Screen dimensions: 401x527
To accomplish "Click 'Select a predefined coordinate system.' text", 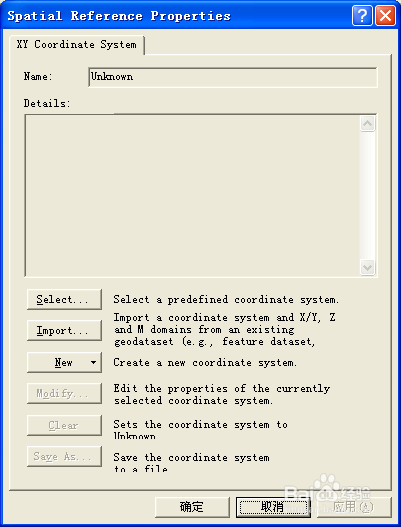I will [x=226, y=299].
